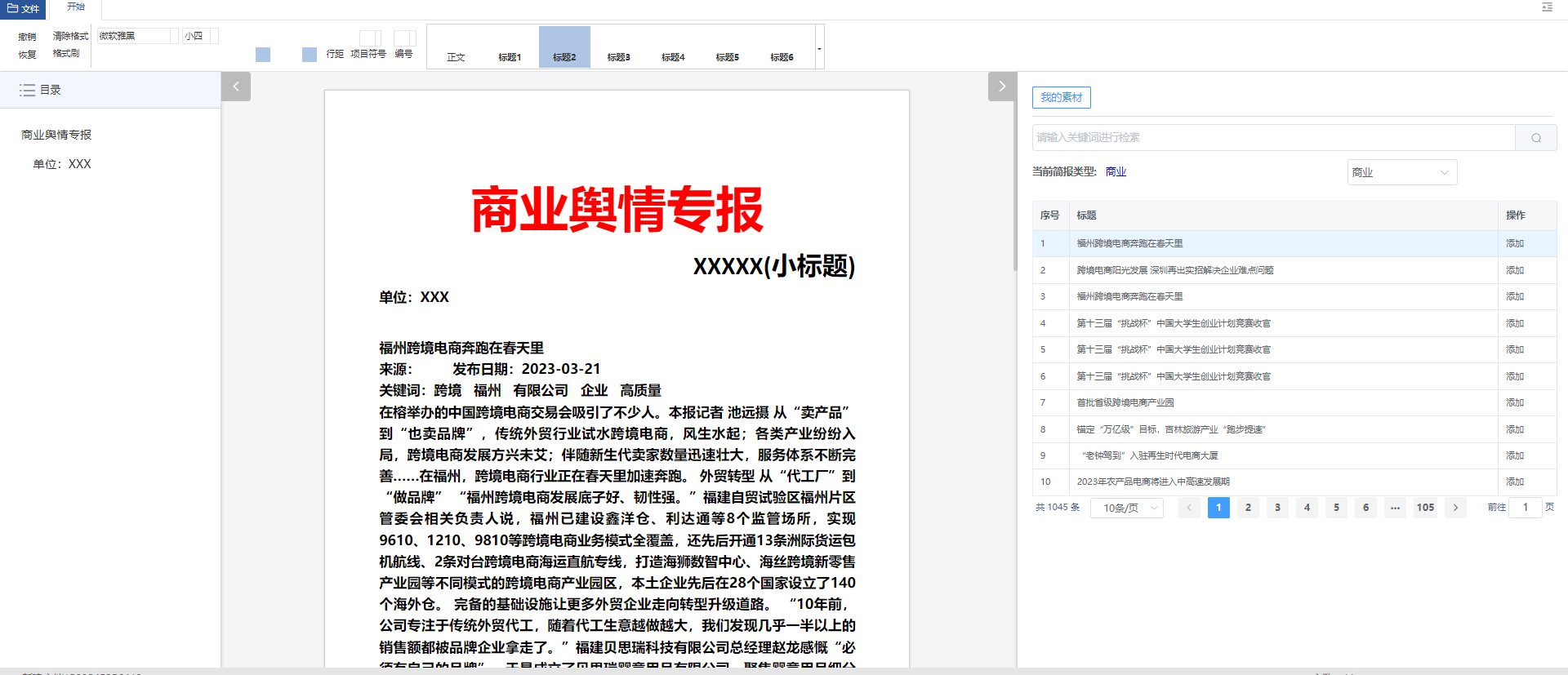Click the search magnifier icon
Viewport: 1568px width, 675px height.
click(x=1536, y=137)
